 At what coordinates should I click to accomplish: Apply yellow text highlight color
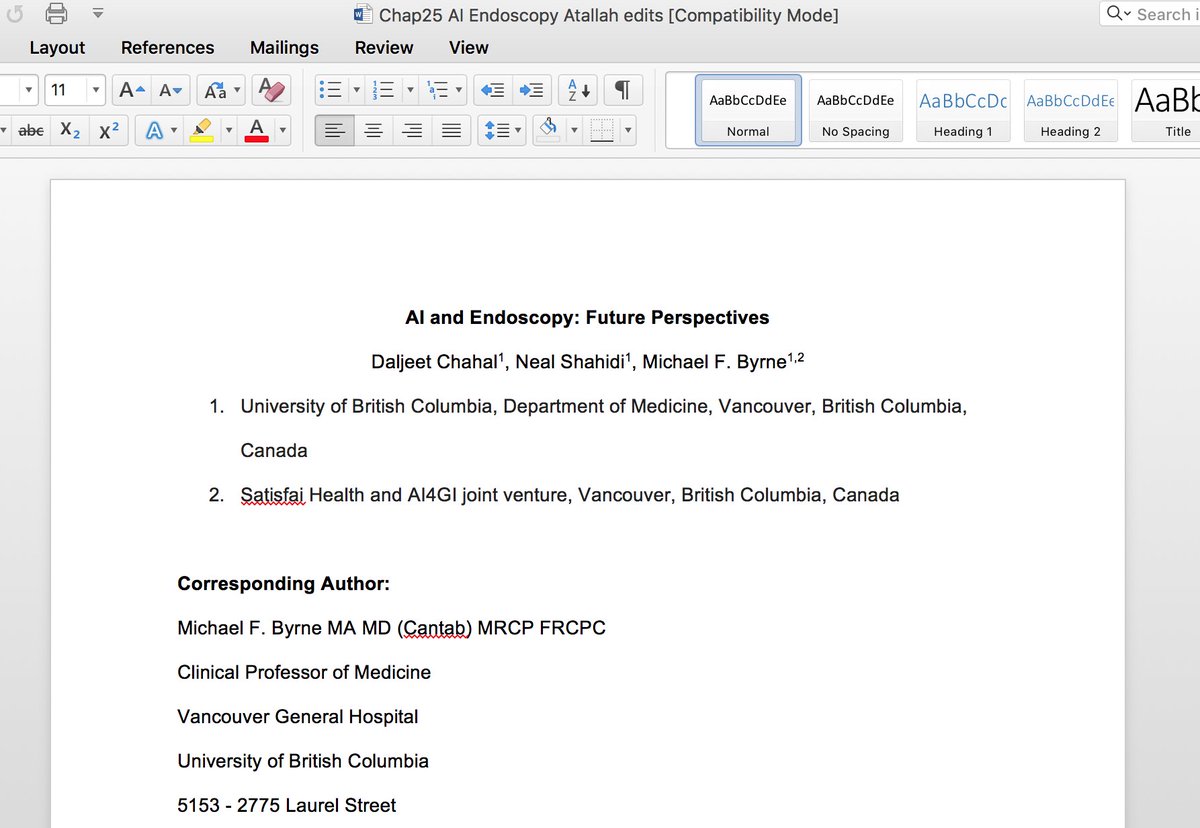(x=201, y=130)
